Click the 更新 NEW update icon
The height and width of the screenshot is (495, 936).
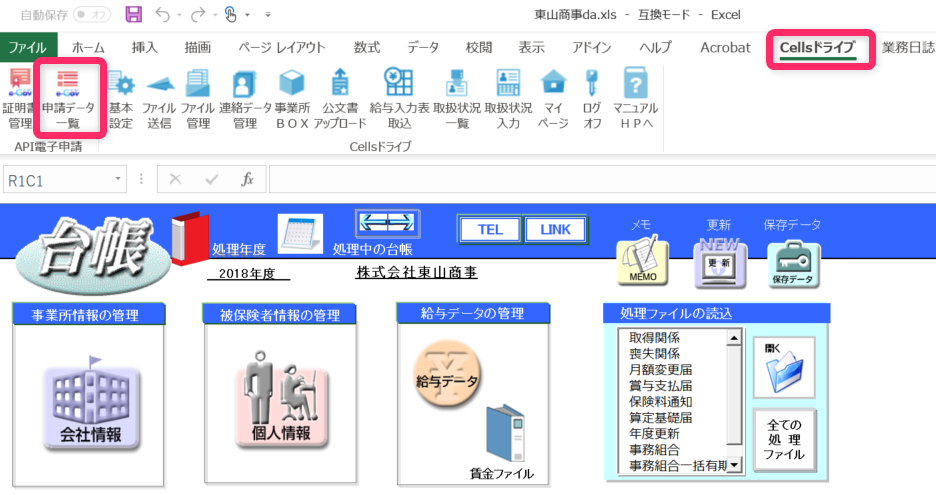coord(719,263)
